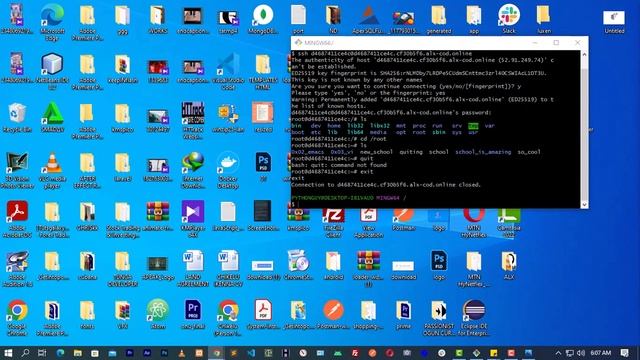The image size is (640, 360).
Task: Open Docker Desktop shortcut
Action: point(228,169)
